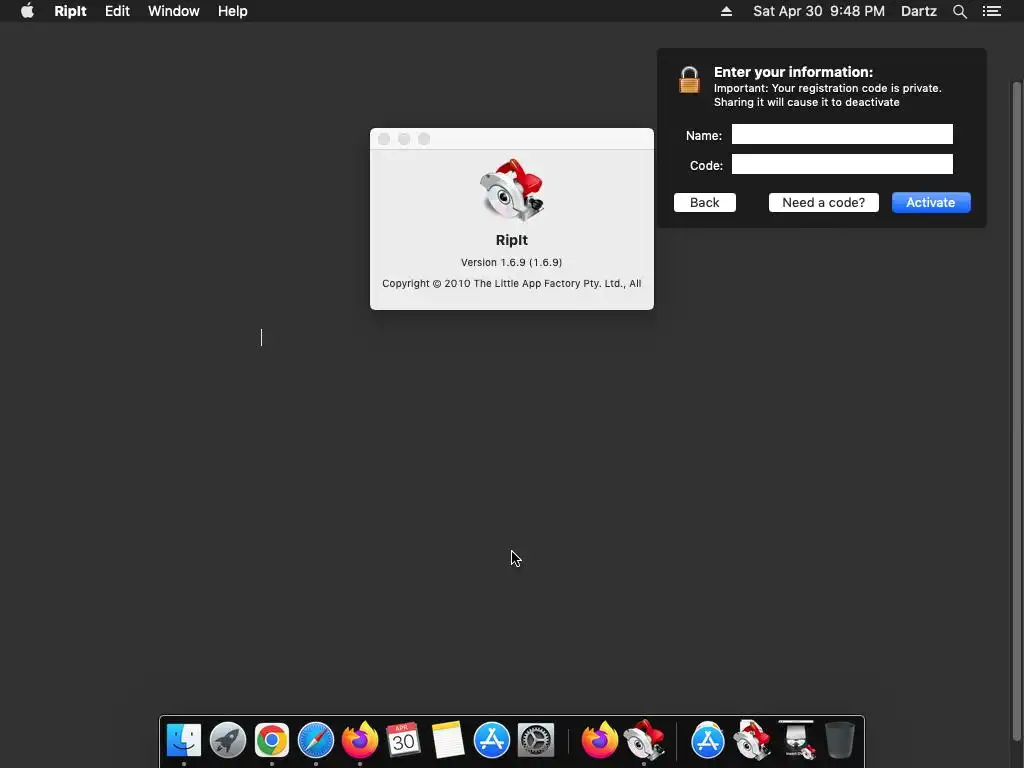Viewport: 1024px width, 768px height.
Task: Open the Trash in the Dock
Action: [x=840, y=740]
